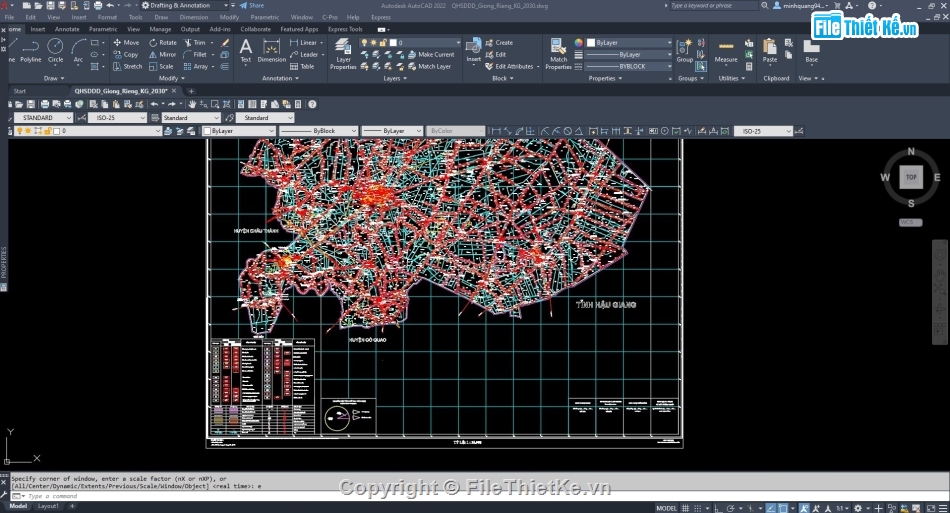
Task: Select the Dimension tool
Action: [271, 50]
